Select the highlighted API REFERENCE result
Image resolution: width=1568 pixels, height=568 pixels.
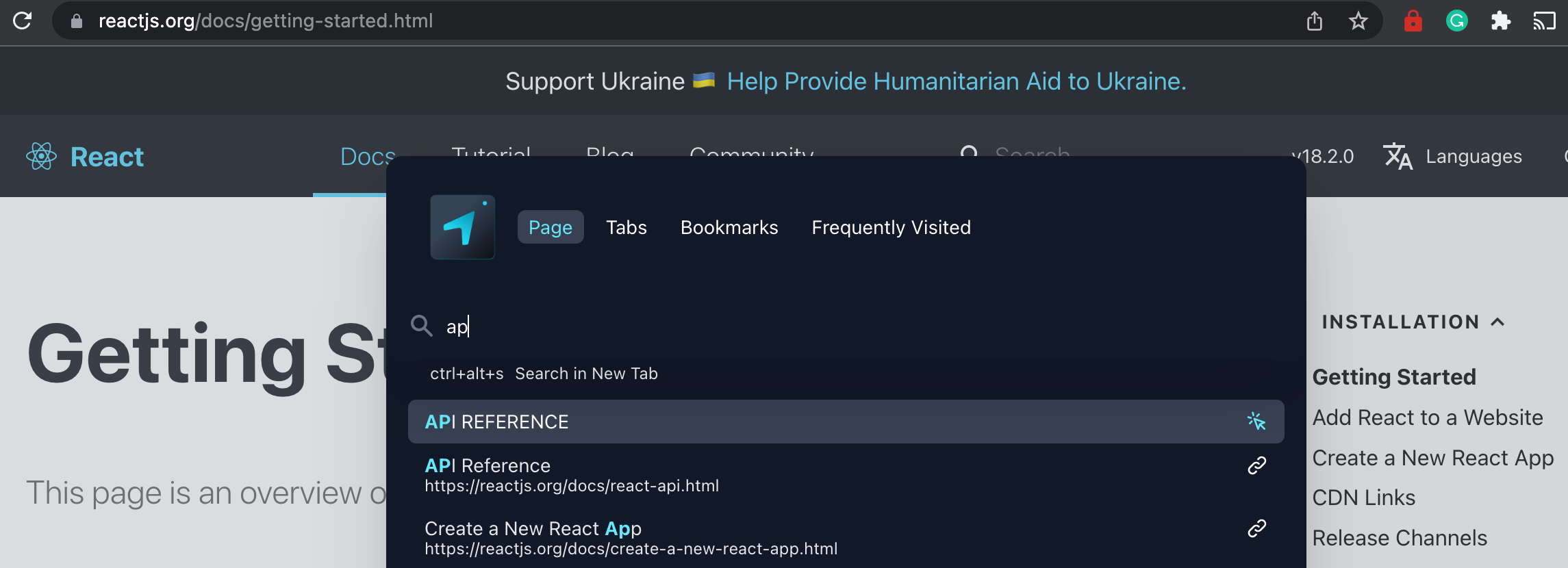(846, 422)
